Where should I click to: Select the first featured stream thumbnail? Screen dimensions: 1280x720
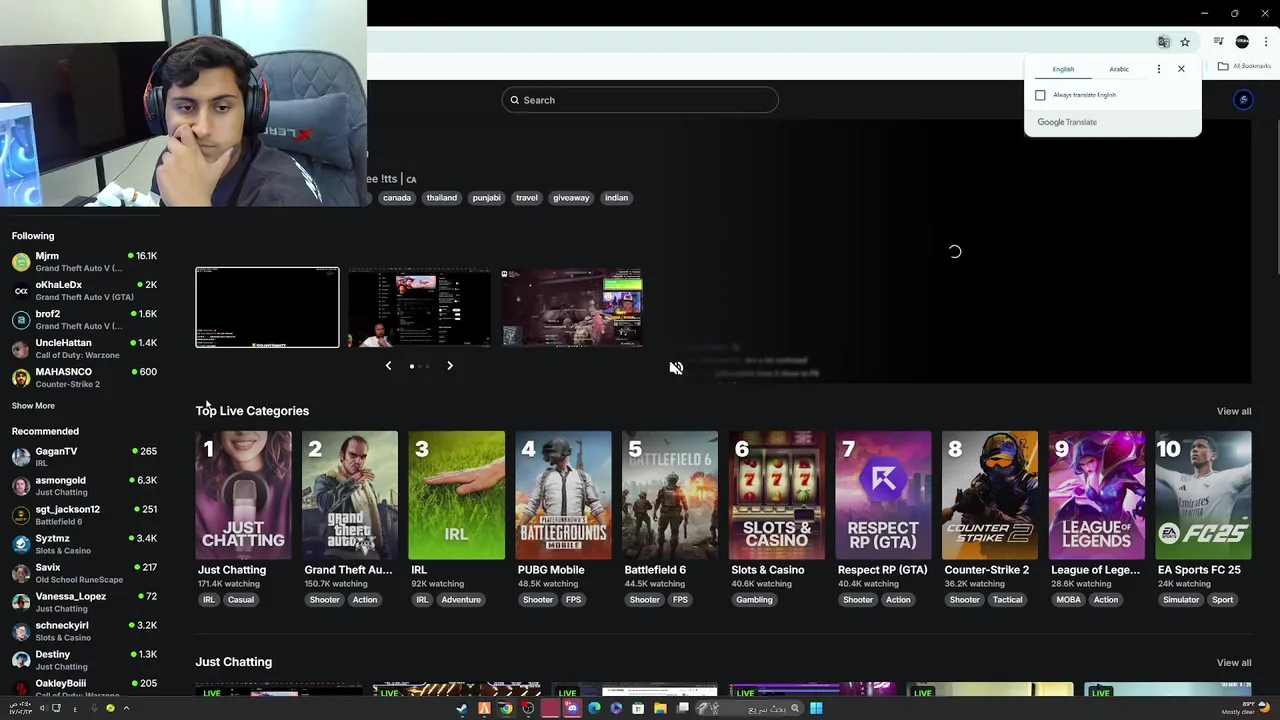coord(267,307)
